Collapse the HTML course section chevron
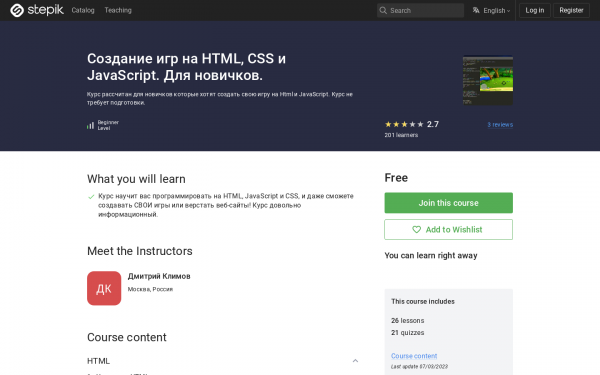Image resolution: width=600 pixels, height=375 pixels. [355, 361]
